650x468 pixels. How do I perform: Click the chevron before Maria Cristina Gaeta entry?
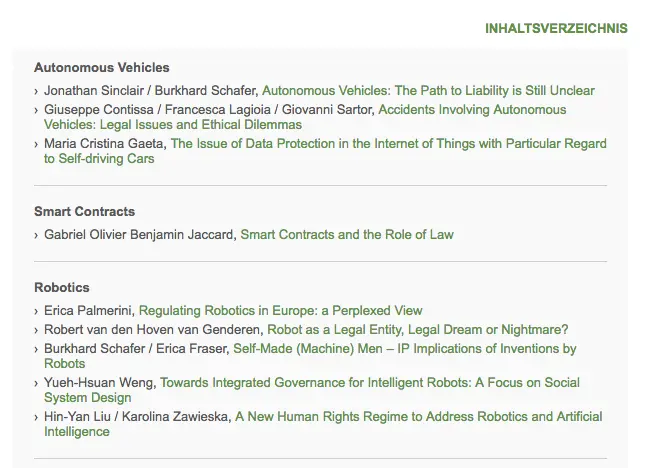click(36, 145)
